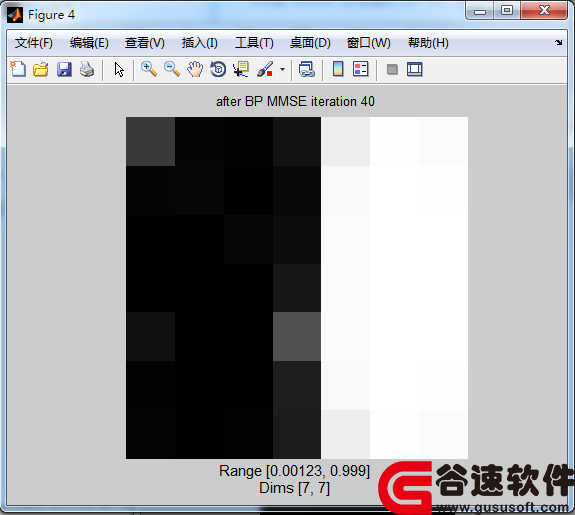Insert a Colorbar via toolbar icon

click(x=338, y=69)
